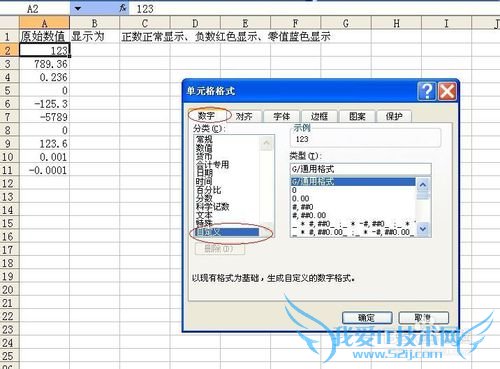This screenshot has height=369, width=500.
Task: Click the fx insert function icon
Action: click(x=123, y=8)
